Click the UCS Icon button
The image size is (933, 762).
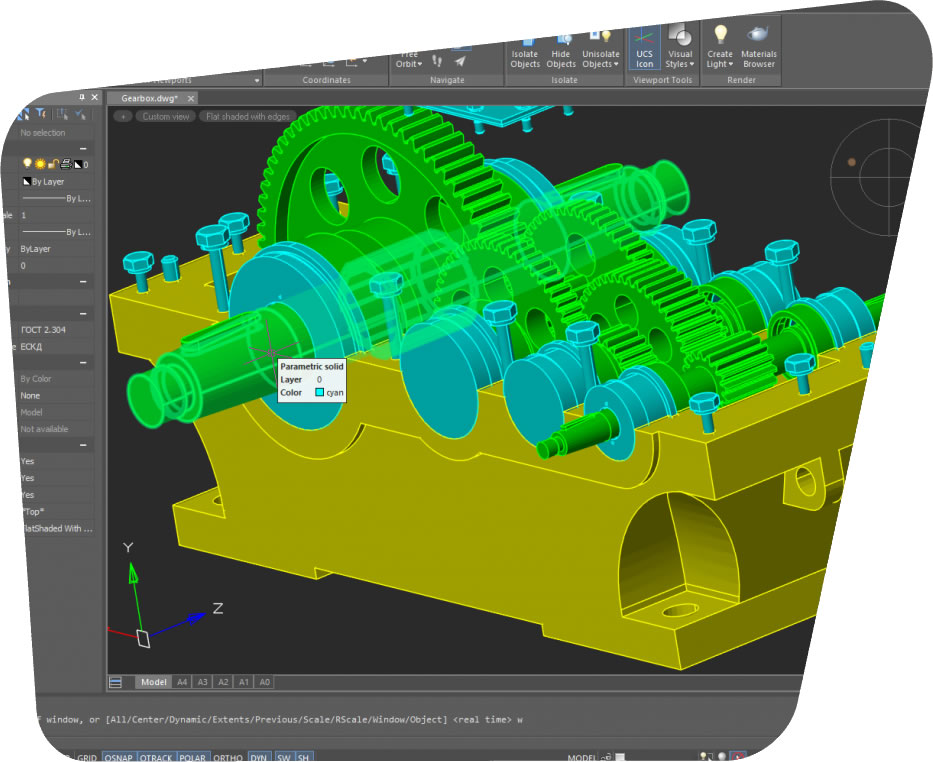pos(644,48)
